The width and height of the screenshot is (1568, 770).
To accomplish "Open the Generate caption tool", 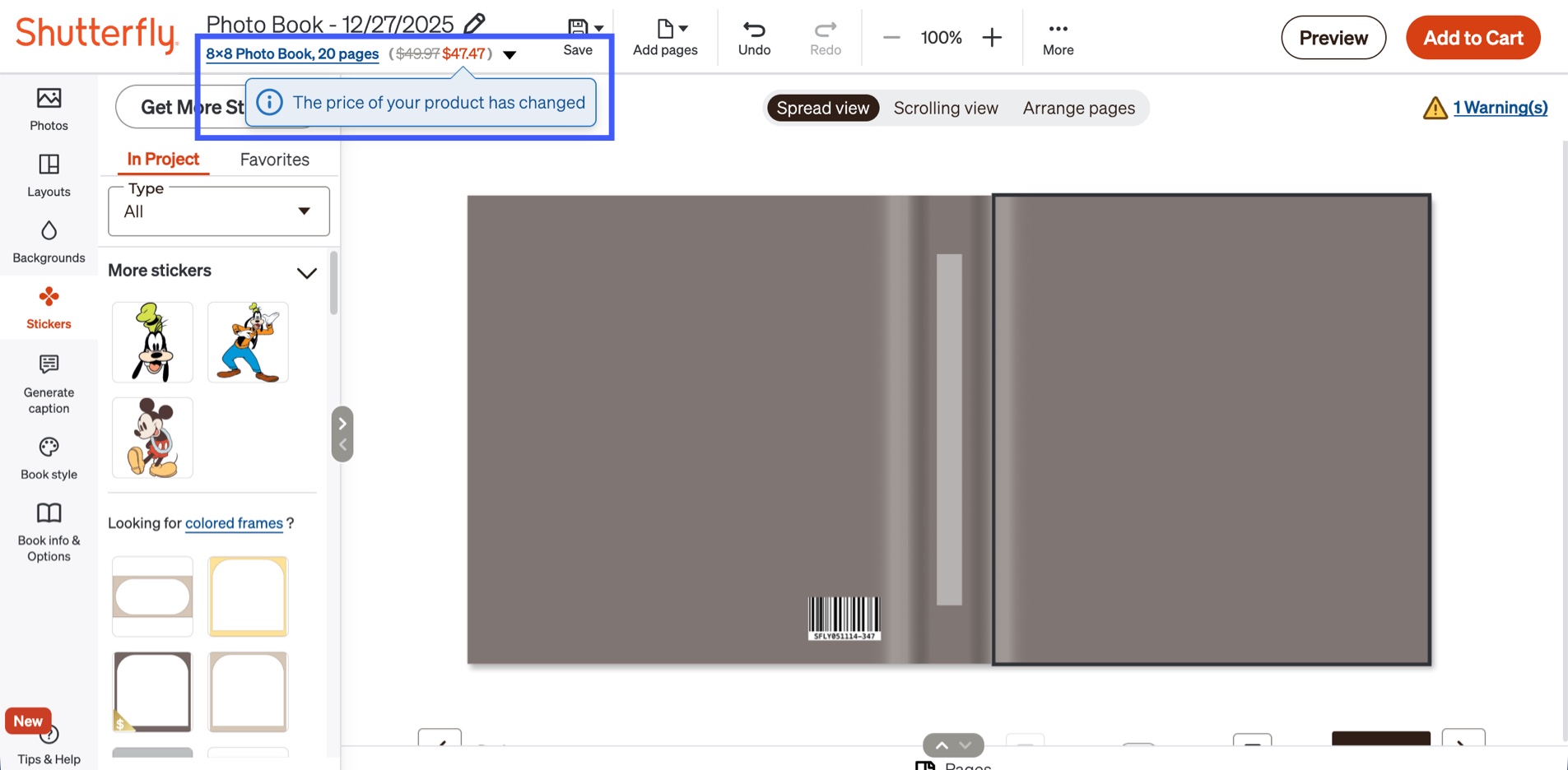I will point(49,383).
